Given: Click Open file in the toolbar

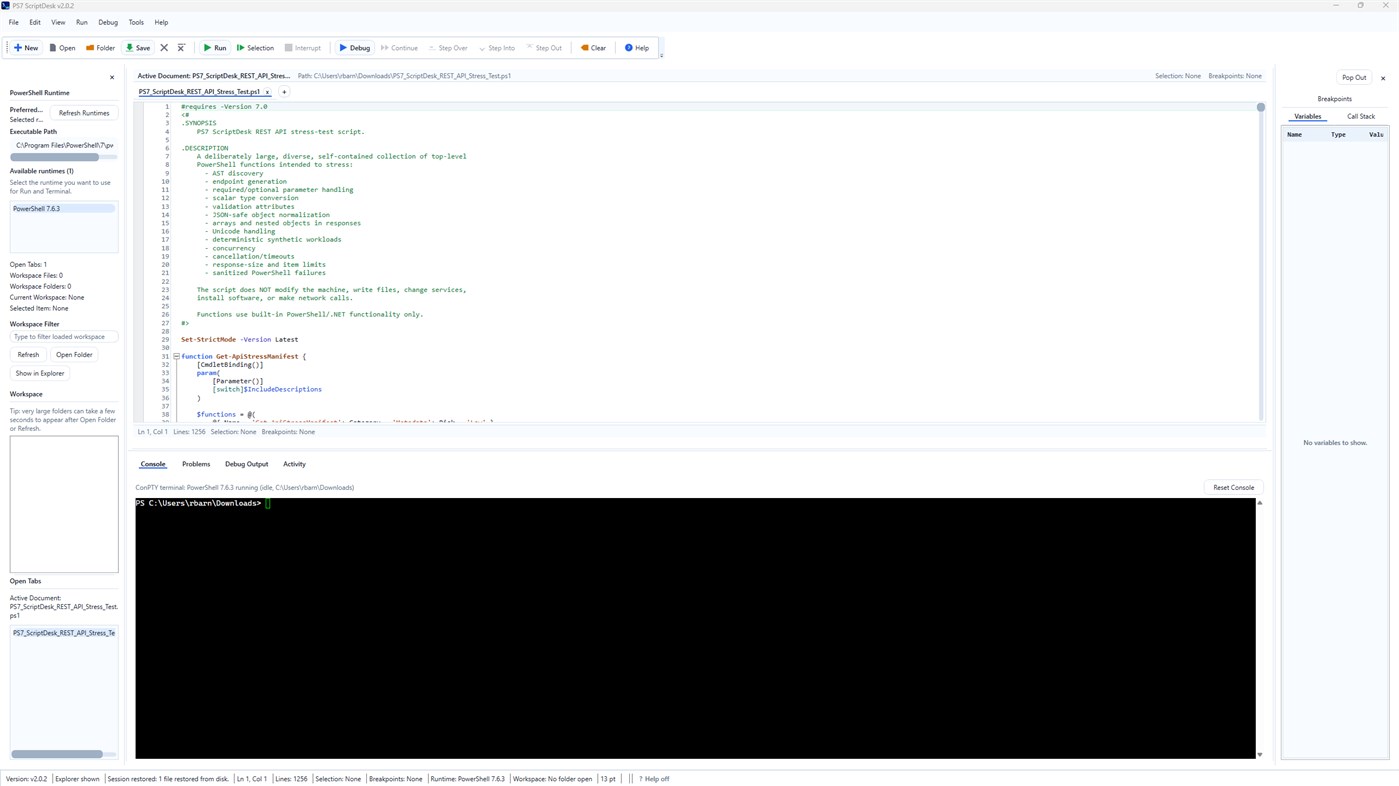Looking at the screenshot, I should tap(61, 48).
